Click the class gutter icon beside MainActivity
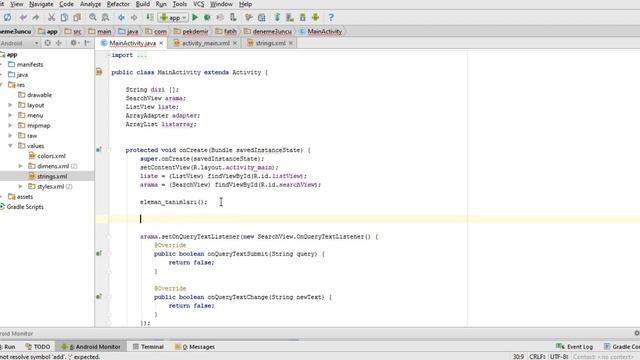 click(99, 72)
